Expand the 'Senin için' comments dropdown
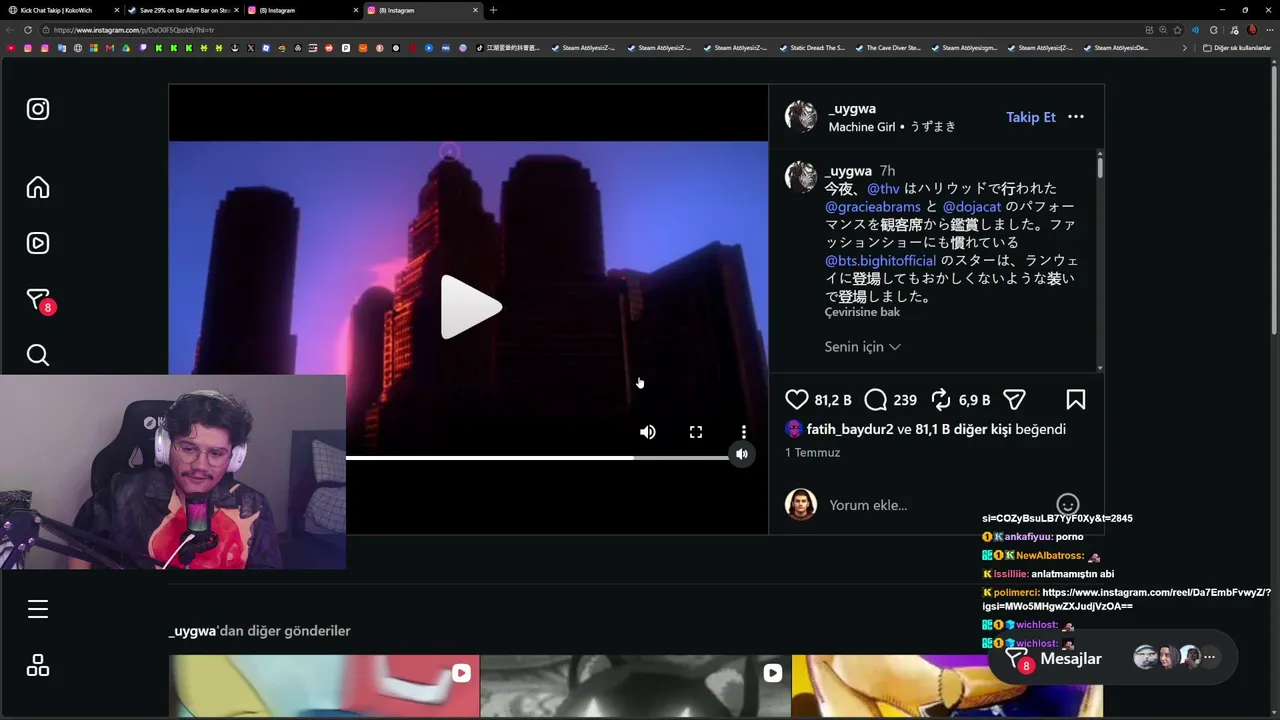 point(862,347)
